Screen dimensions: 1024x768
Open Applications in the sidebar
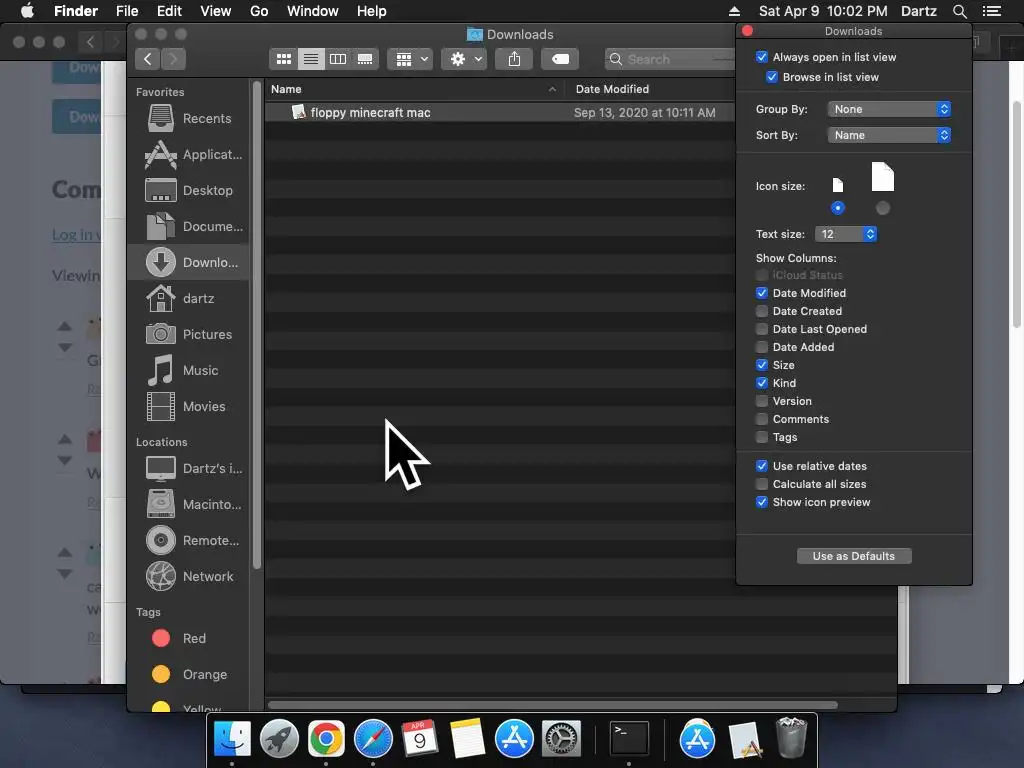(x=189, y=155)
